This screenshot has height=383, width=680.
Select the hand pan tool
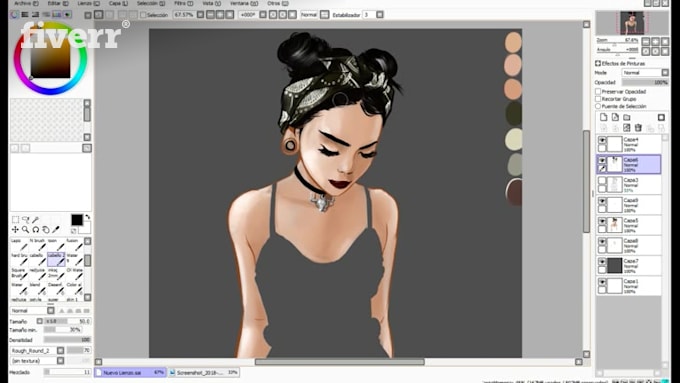[x=46, y=229]
